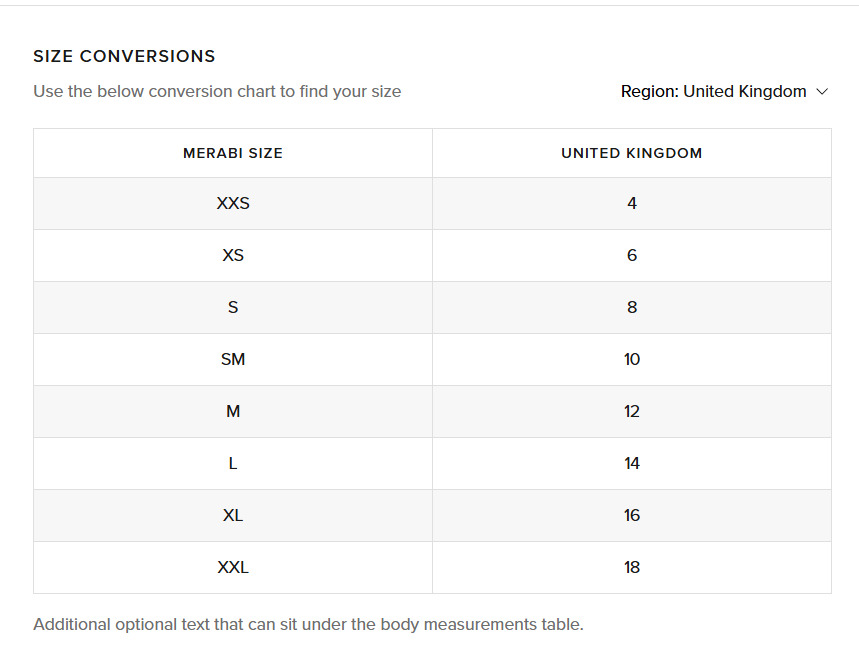Click the MERABI SIZE column header
This screenshot has width=859, height=663.
pyautogui.click(x=233, y=153)
